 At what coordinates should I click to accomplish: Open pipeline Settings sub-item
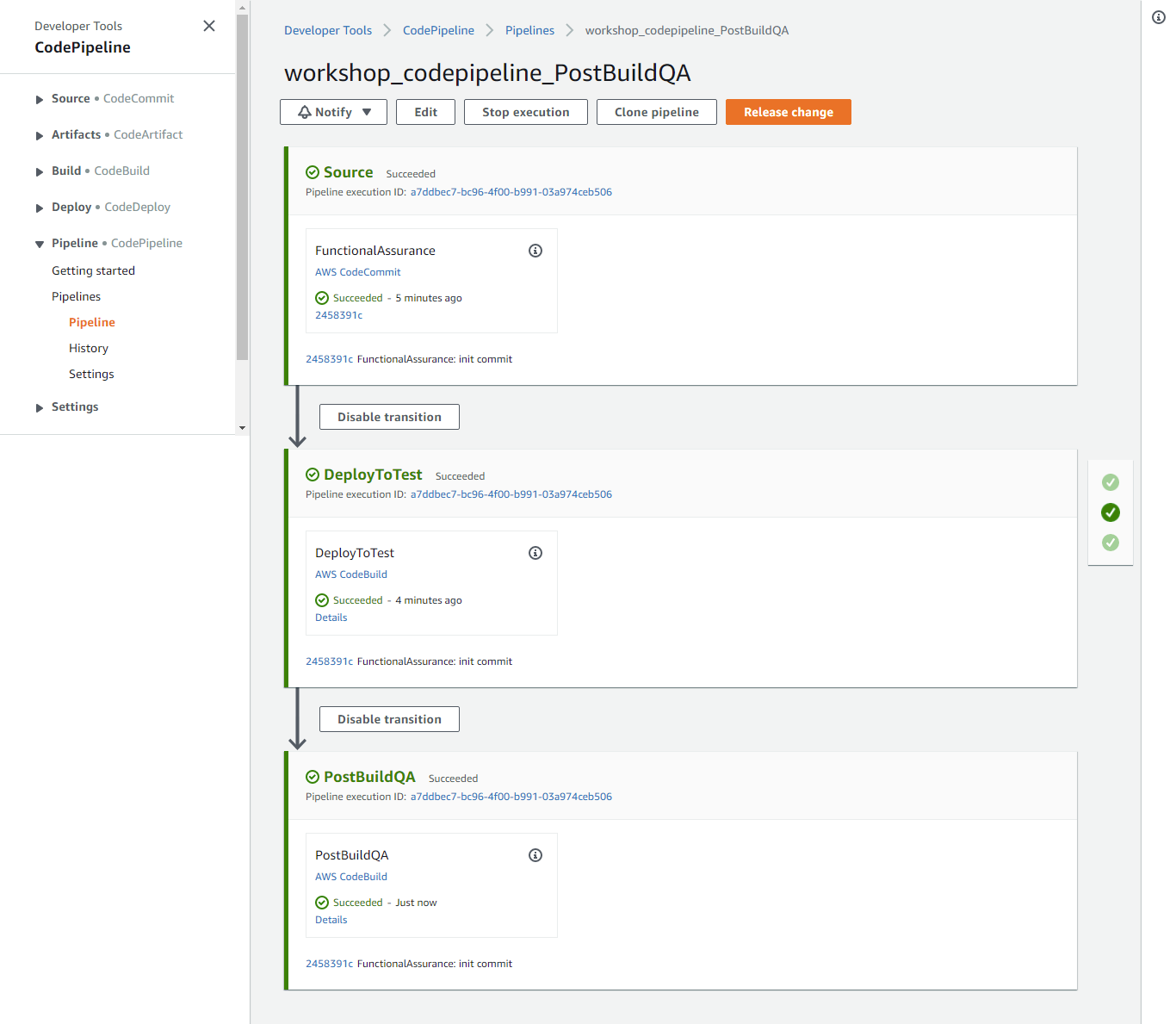pyautogui.click(x=91, y=374)
